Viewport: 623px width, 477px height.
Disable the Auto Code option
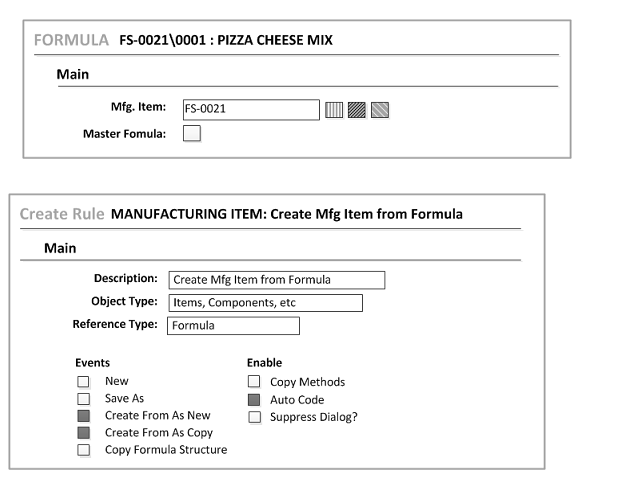(254, 399)
